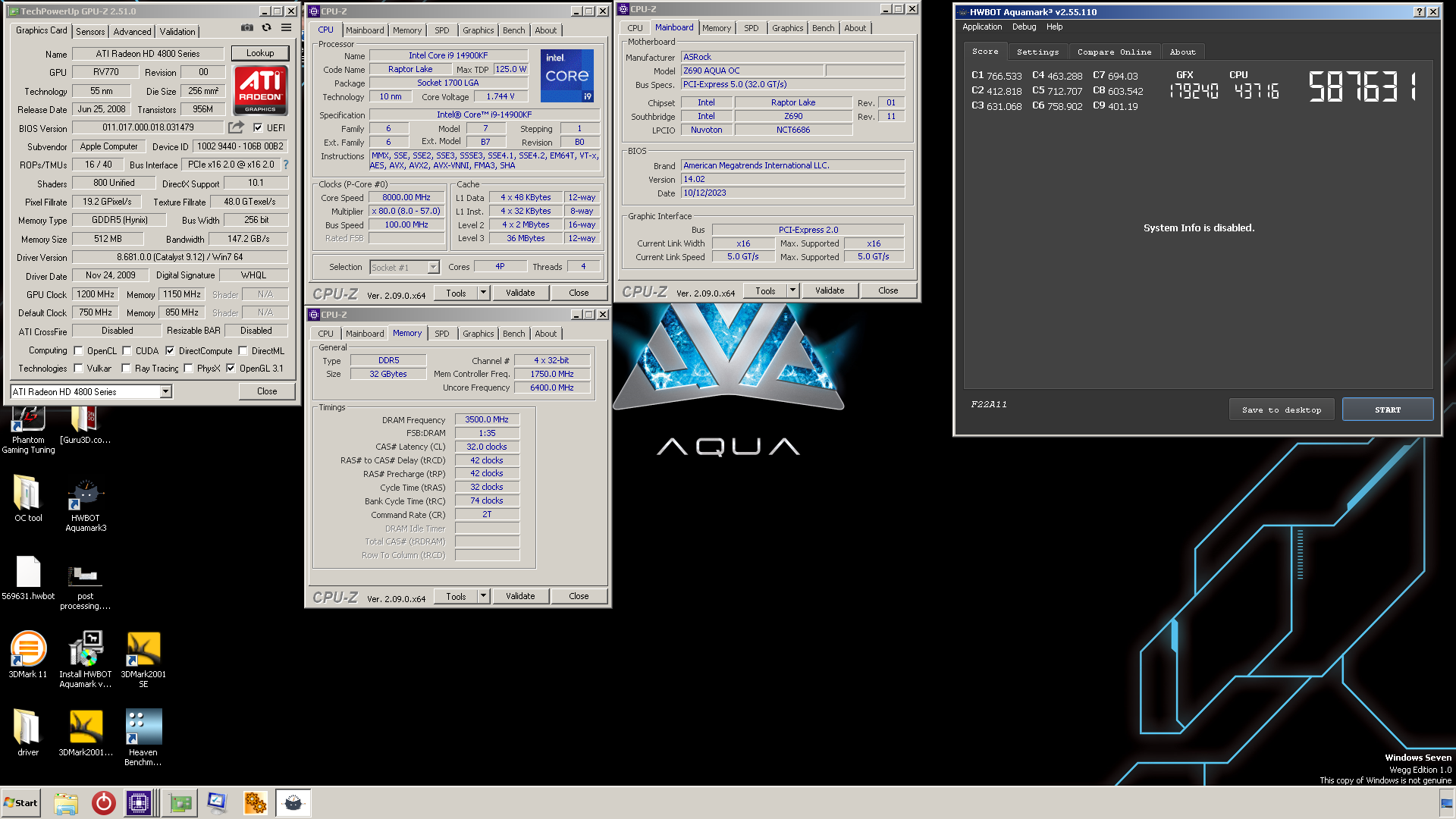Click orange gears taskbar icon
Image resolution: width=1456 pixels, height=819 pixels.
pos(255,803)
